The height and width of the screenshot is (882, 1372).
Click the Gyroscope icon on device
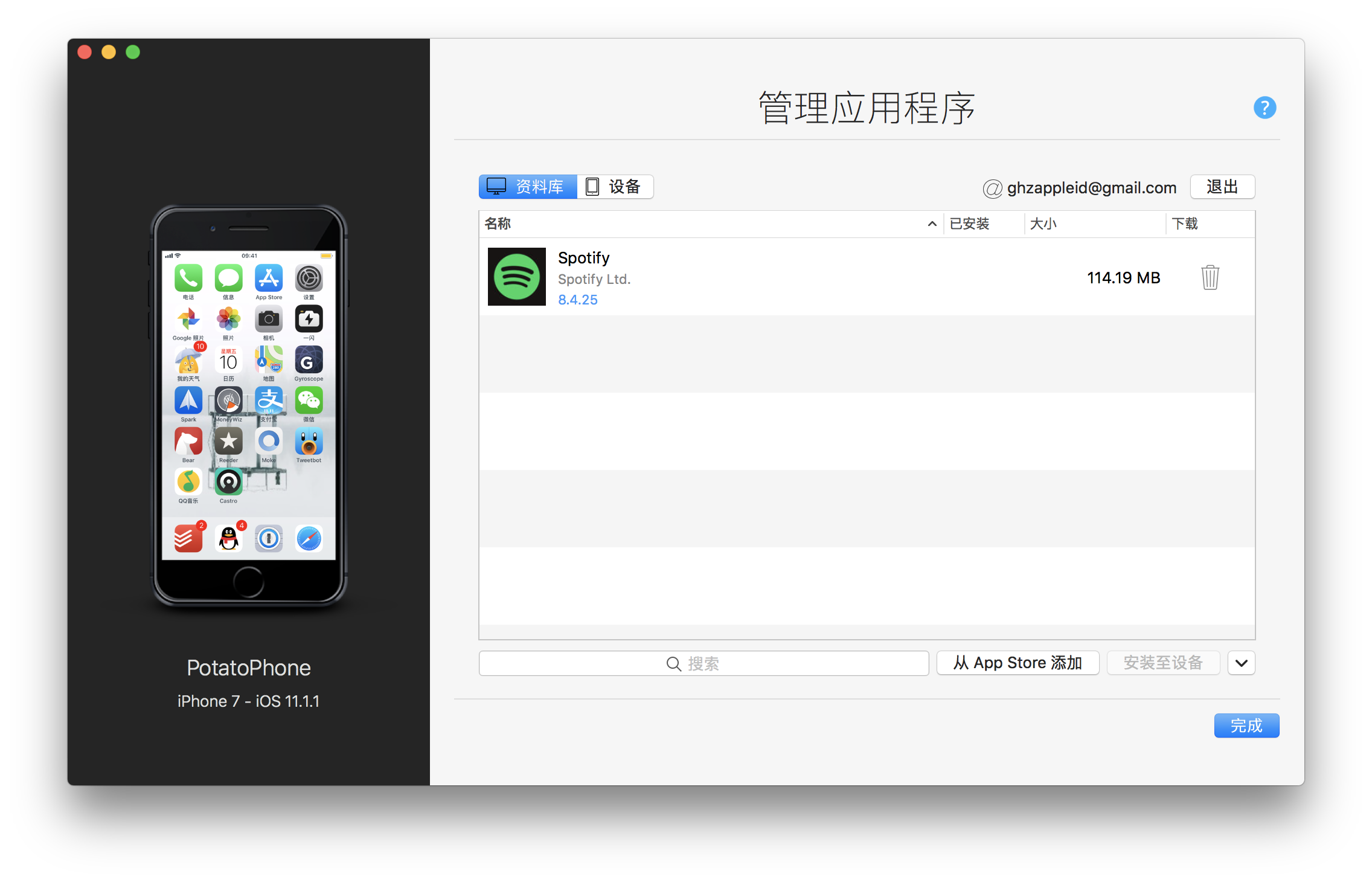click(309, 360)
